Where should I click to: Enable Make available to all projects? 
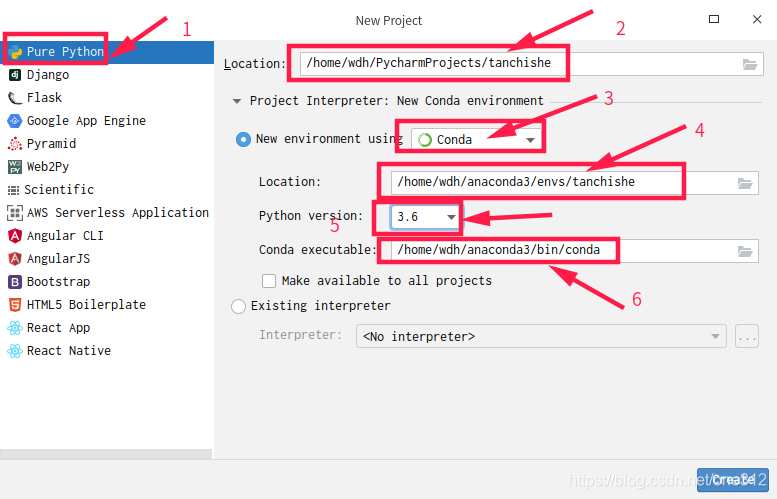(x=269, y=281)
